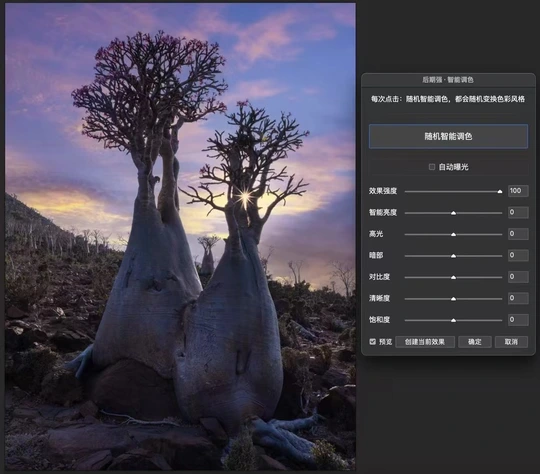Click the 高光 slider handle

[x=454, y=235]
